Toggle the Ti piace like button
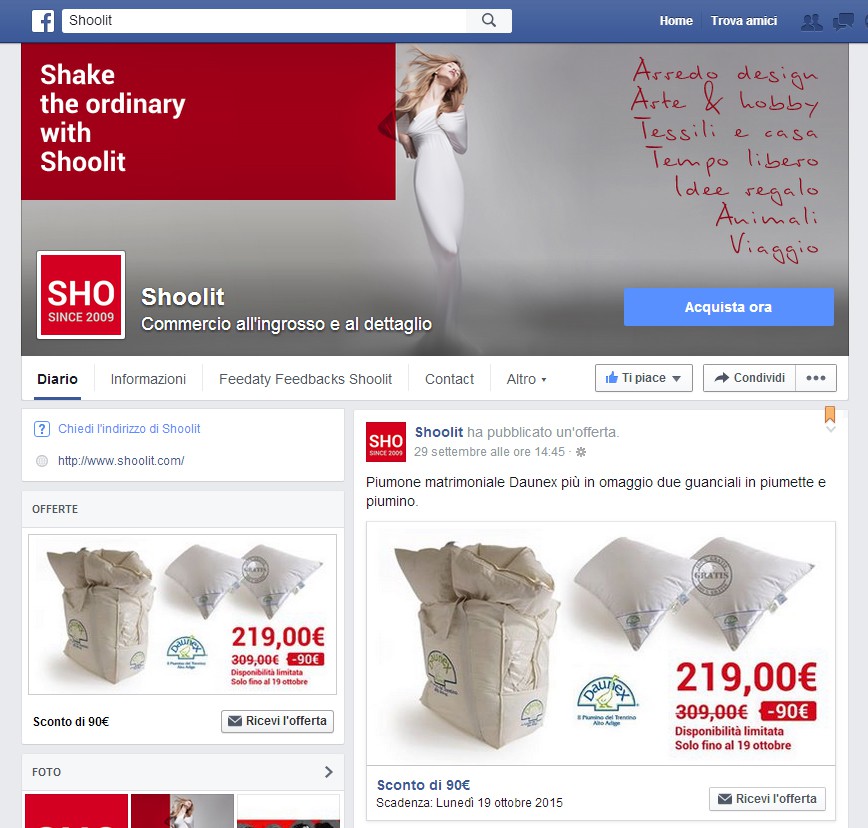 point(643,378)
